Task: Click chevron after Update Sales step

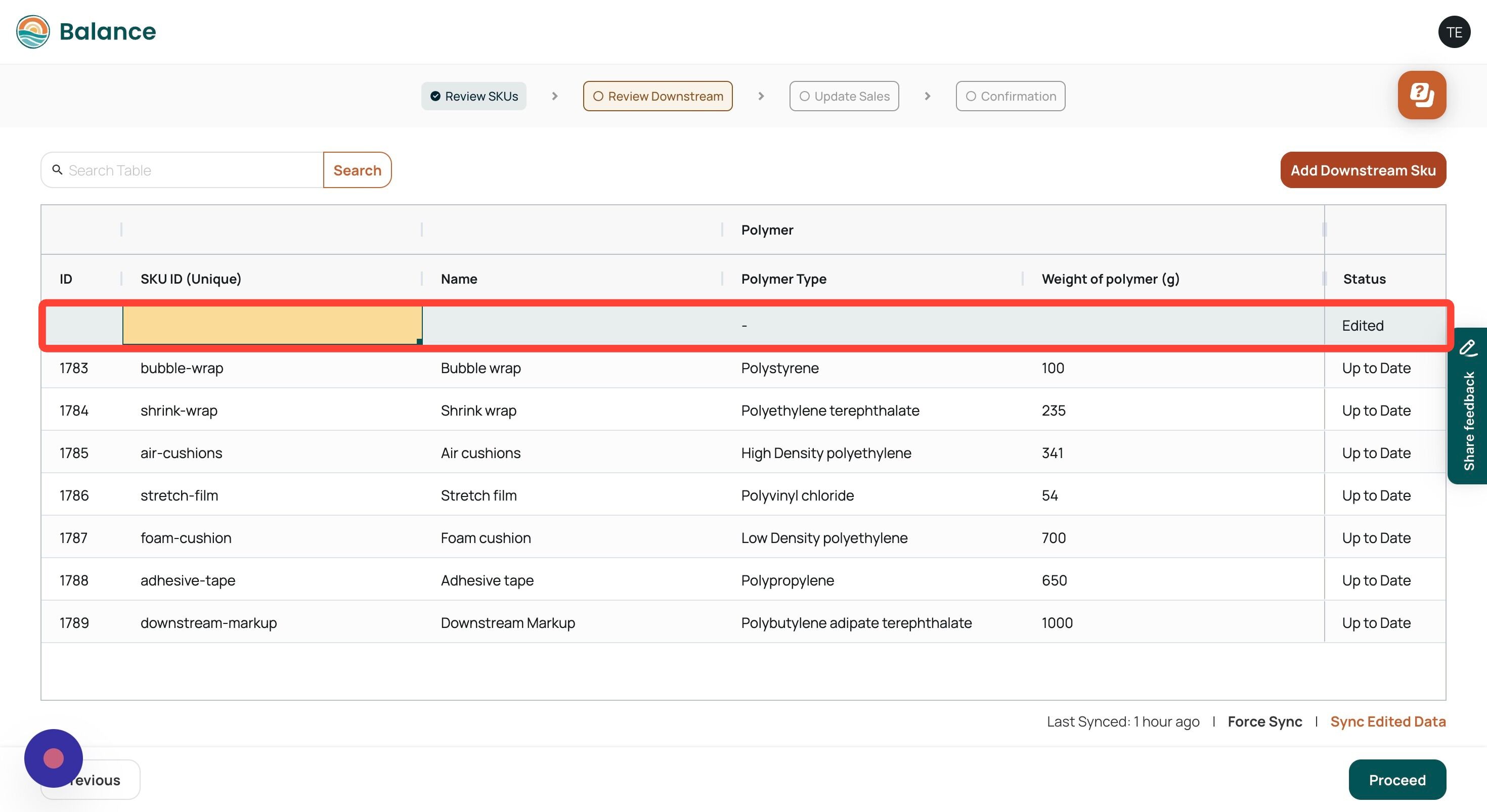Action: [x=927, y=97]
